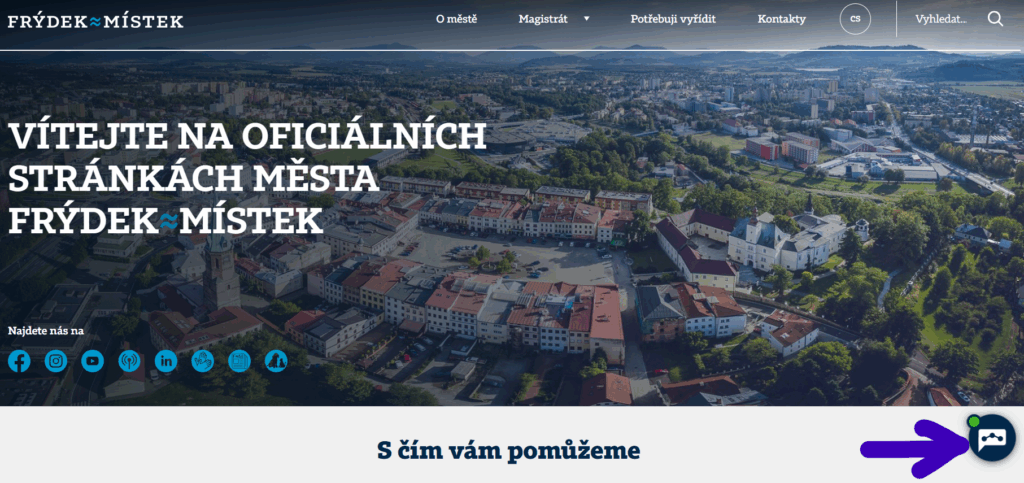This screenshot has height=483, width=1024.
Task: Go to the Kontakty page
Action: click(781, 19)
